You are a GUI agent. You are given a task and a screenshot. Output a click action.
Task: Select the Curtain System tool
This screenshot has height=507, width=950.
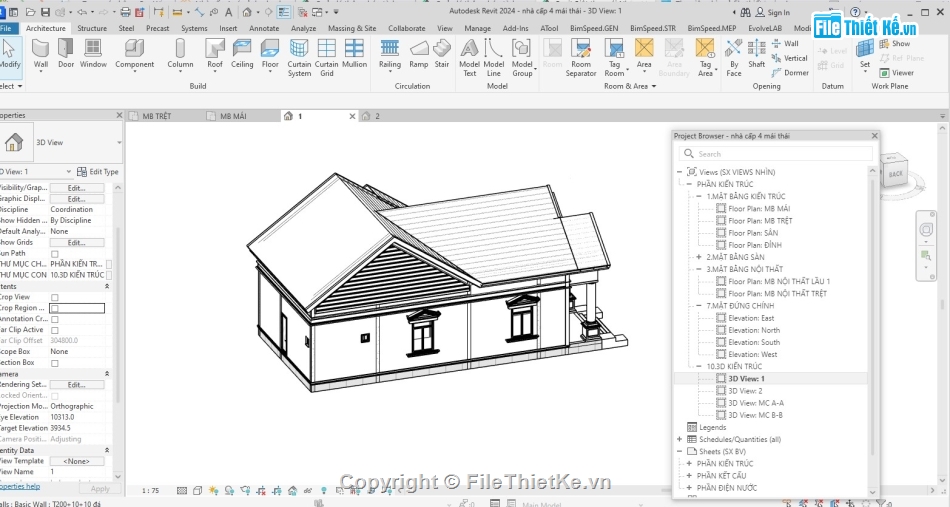[x=299, y=58]
